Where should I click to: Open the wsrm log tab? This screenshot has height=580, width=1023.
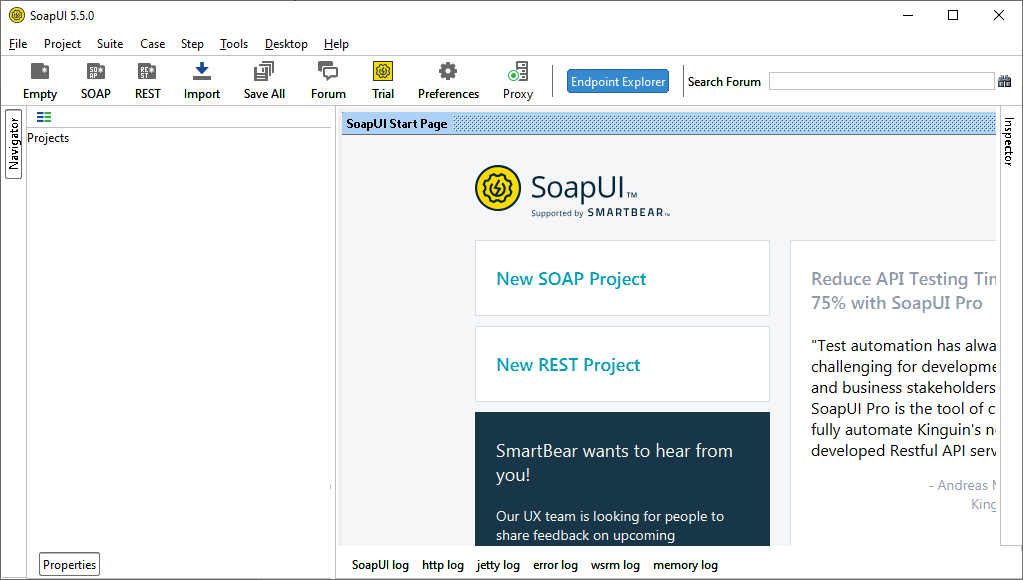(x=615, y=565)
